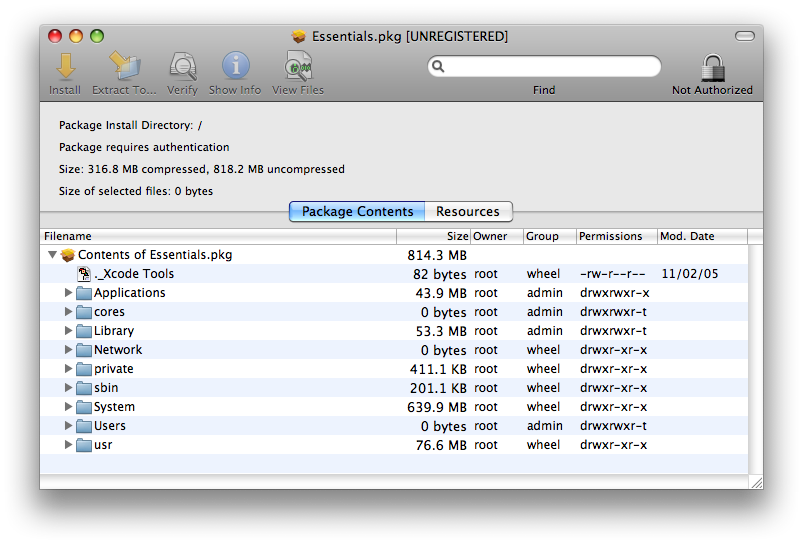The image size is (803, 544).
Task: Click the View Files toolbar icon
Action: point(298,67)
